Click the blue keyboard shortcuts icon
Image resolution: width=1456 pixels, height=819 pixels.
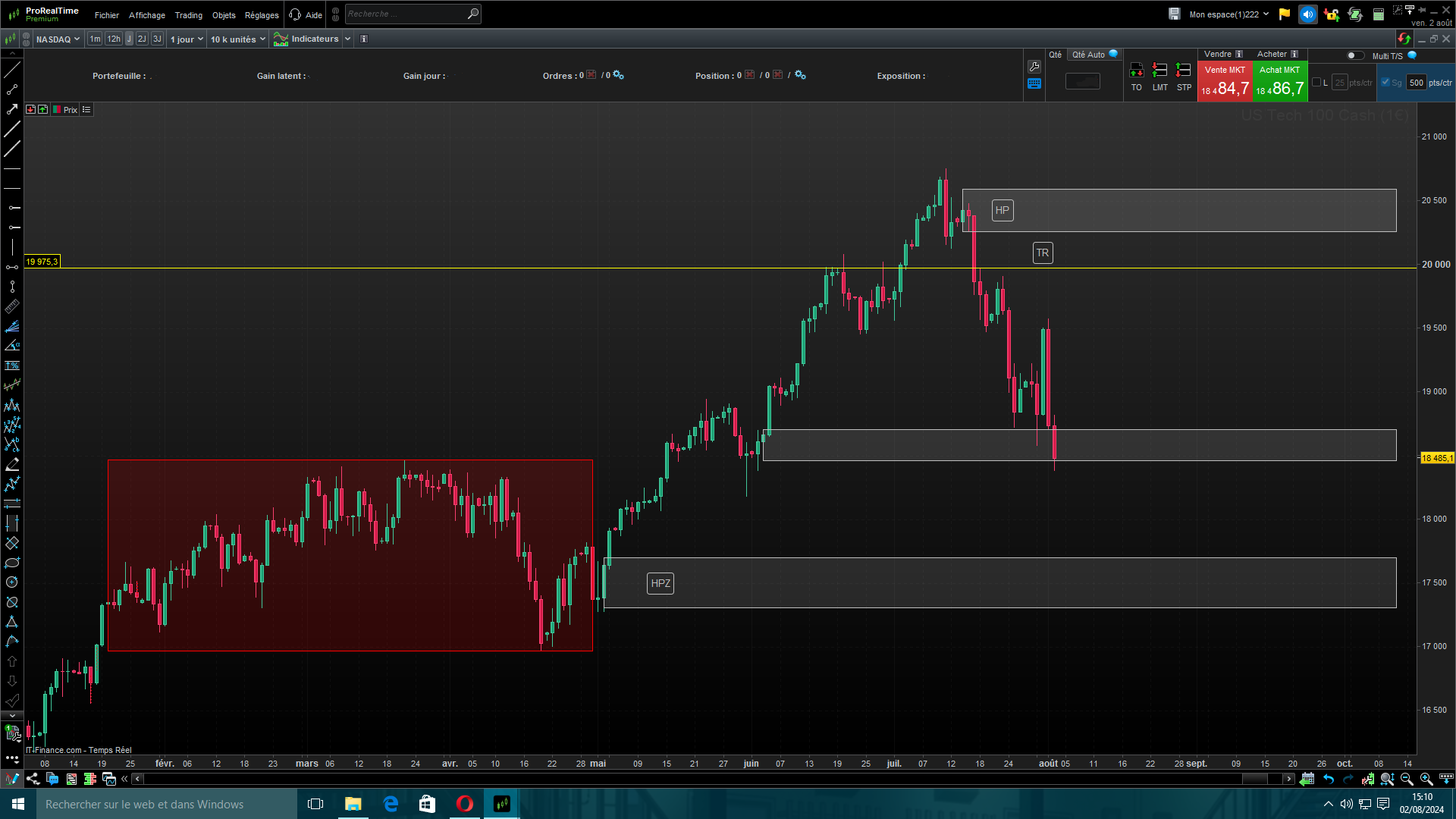1034,84
